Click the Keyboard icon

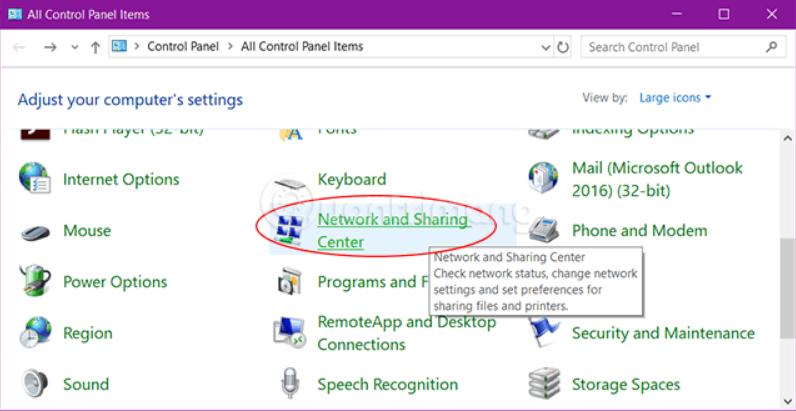tap(290, 181)
